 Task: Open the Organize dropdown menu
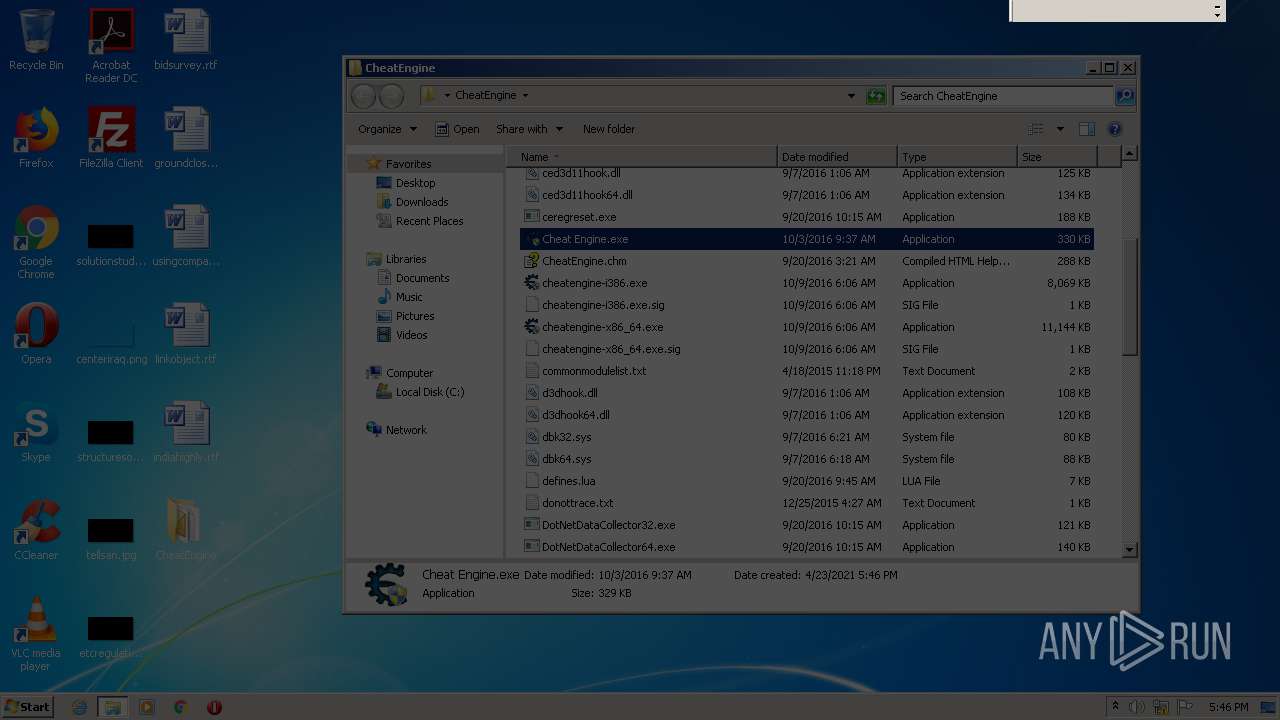pyautogui.click(x=387, y=129)
